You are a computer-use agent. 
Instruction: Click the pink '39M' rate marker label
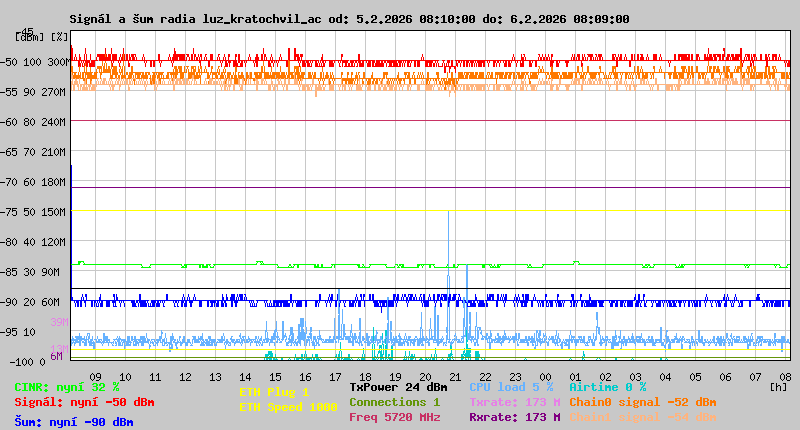[x=59, y=322]
